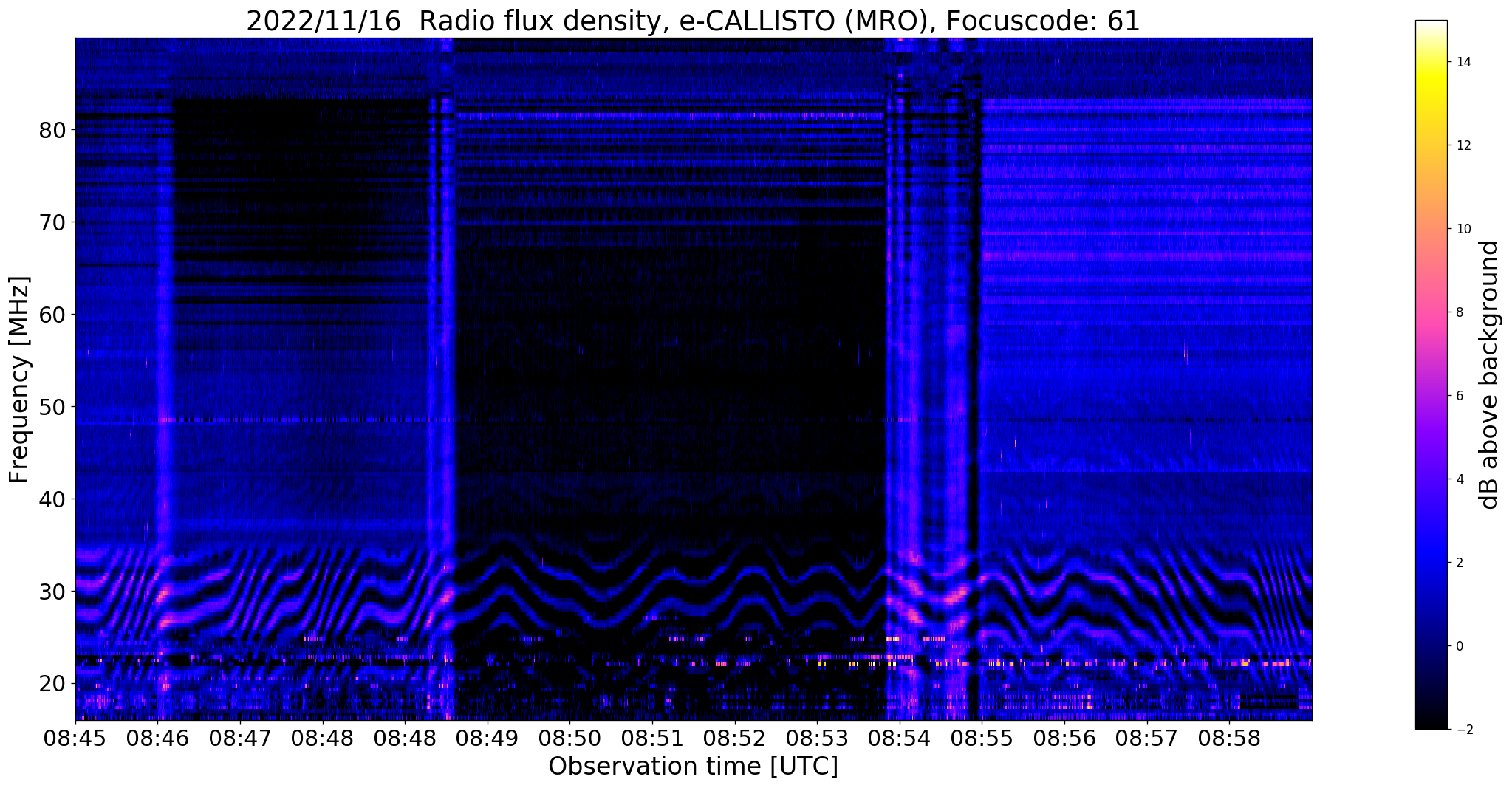Click the 08:53 time tick label
Viewport: 1512px width, 788px height.
(816, 738)
